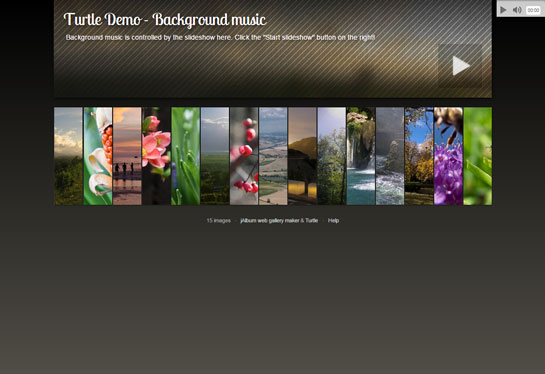Open the orange berries and white petals thumbnail
Viewport: 545px width, 374px height.
(98, 156)
